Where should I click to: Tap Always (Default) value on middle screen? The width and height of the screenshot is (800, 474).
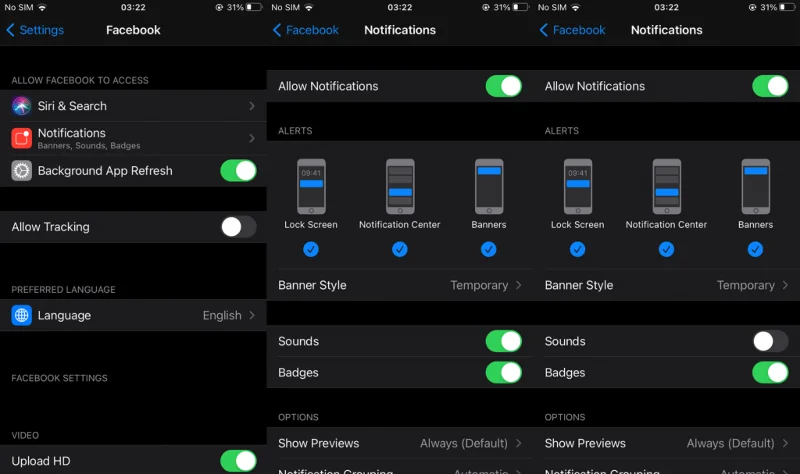pos(464,443)
